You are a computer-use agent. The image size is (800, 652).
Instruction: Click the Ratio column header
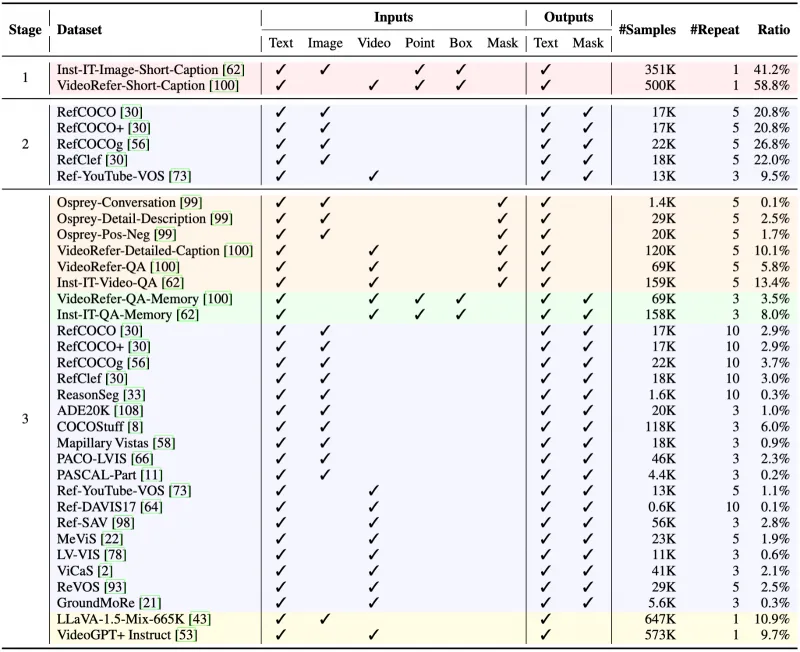coord(769,30)
